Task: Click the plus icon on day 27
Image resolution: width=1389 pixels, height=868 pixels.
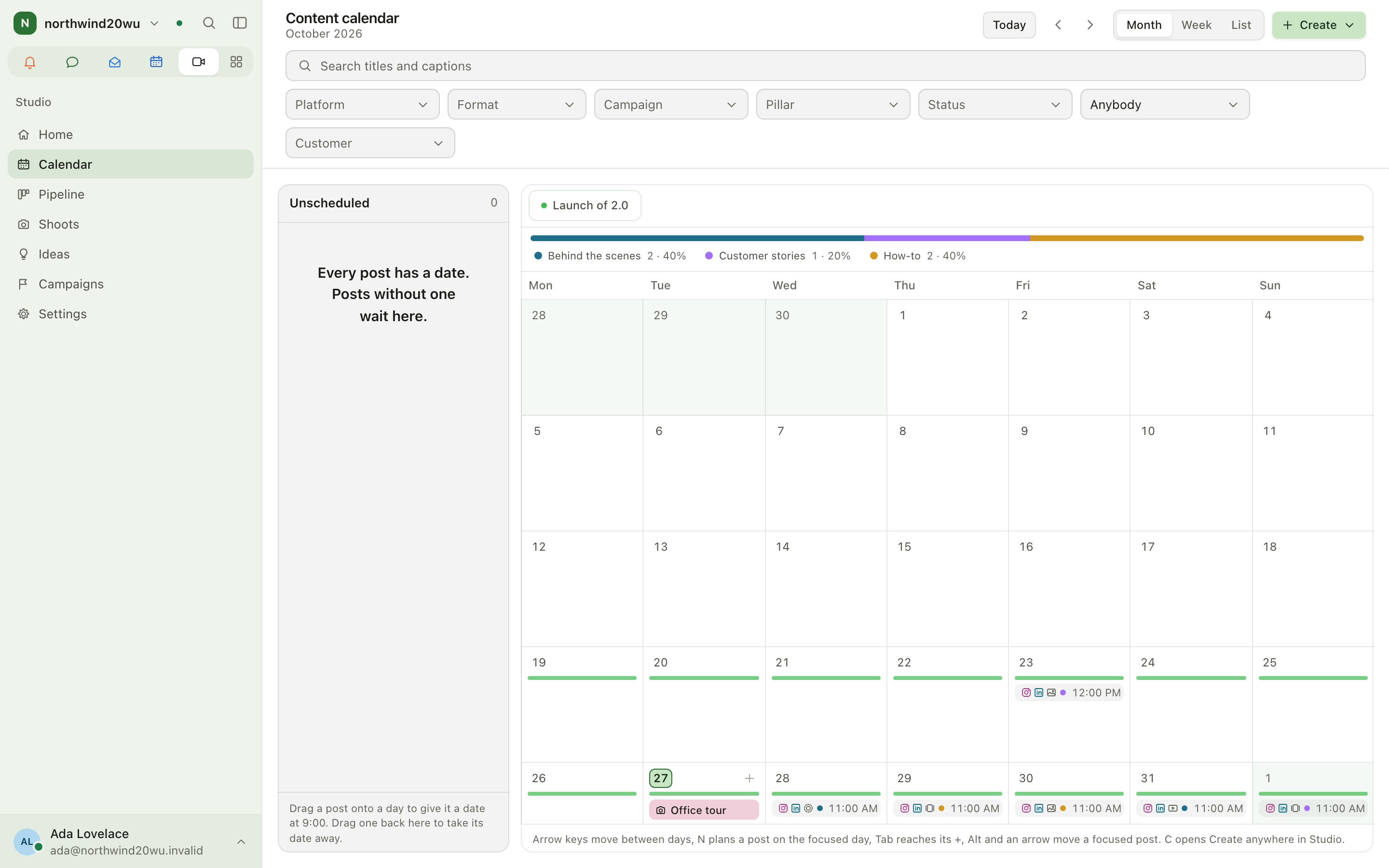Action: pos(749,778)
